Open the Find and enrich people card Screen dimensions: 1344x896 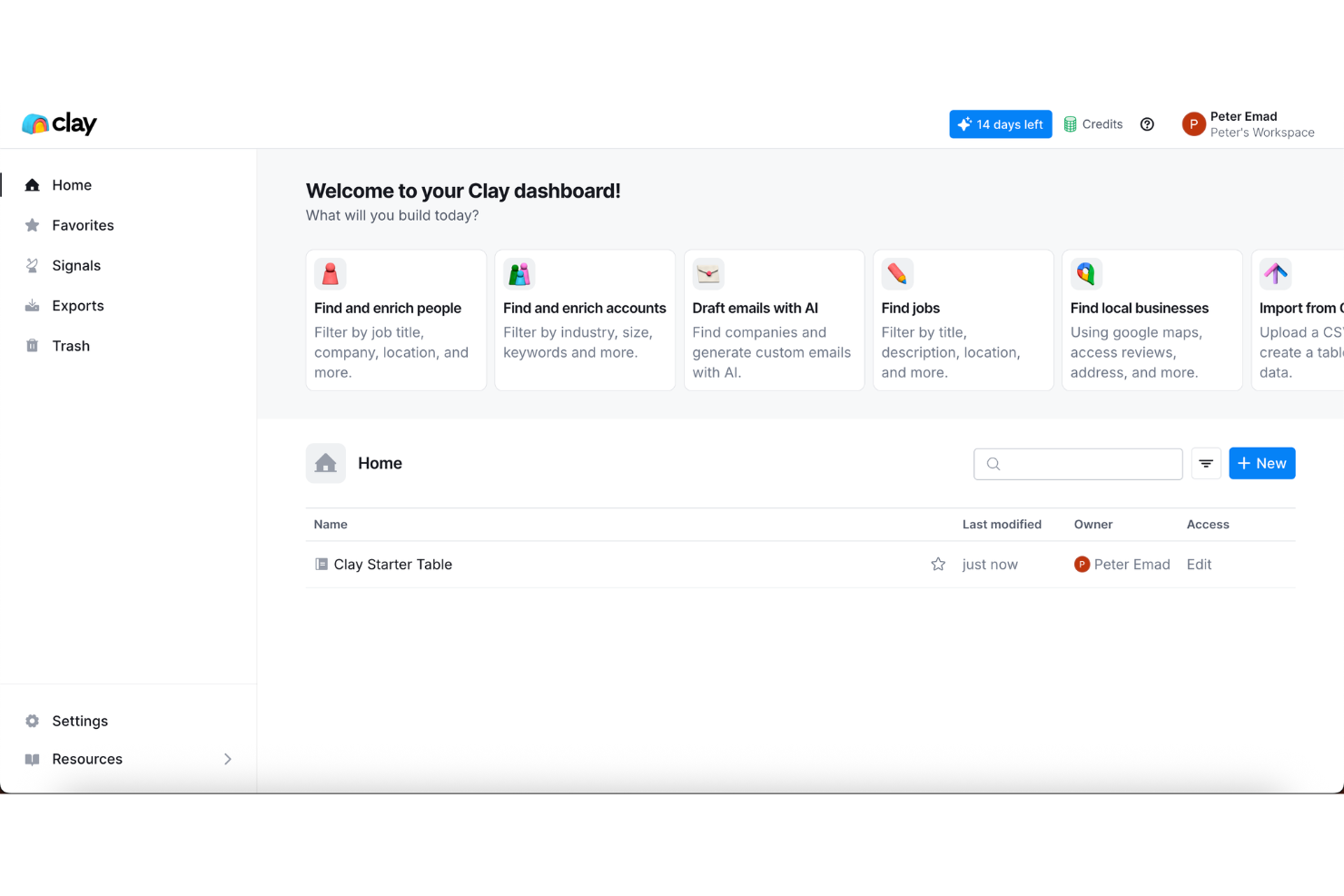coord(396,320)
